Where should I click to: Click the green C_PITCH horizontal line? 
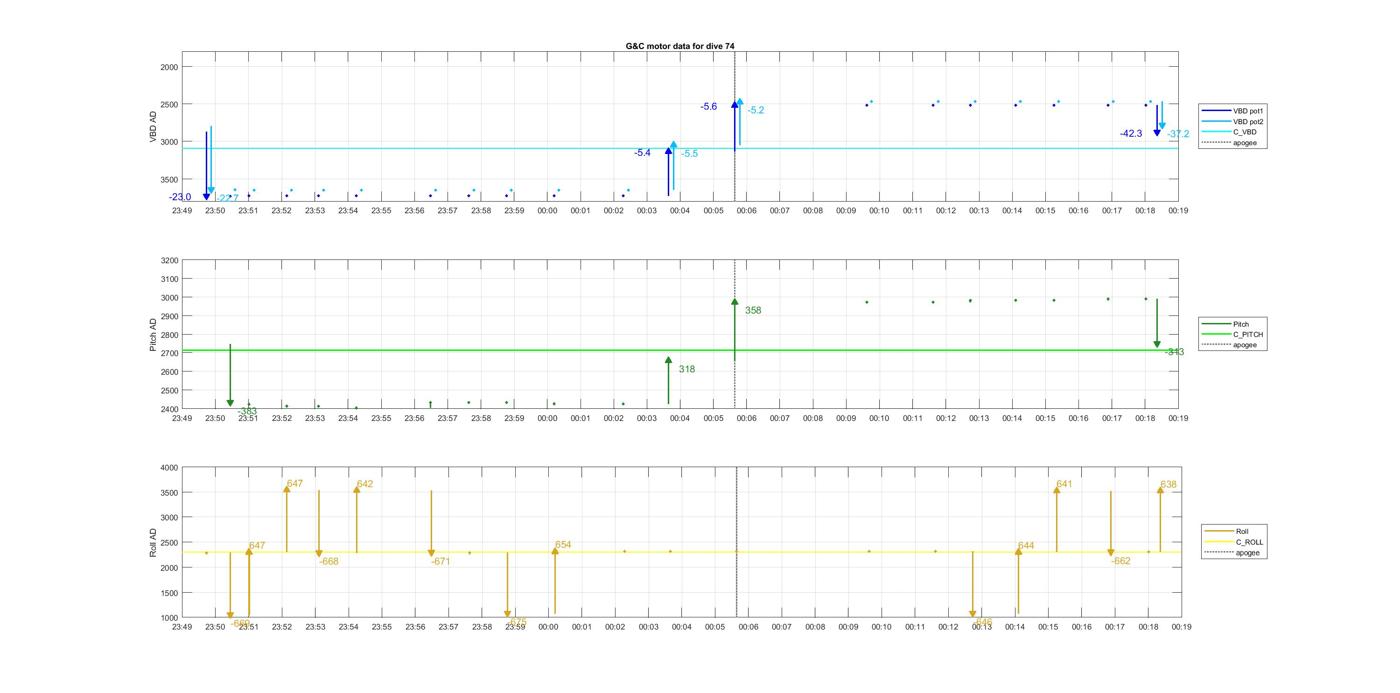(x=680, y=350)
